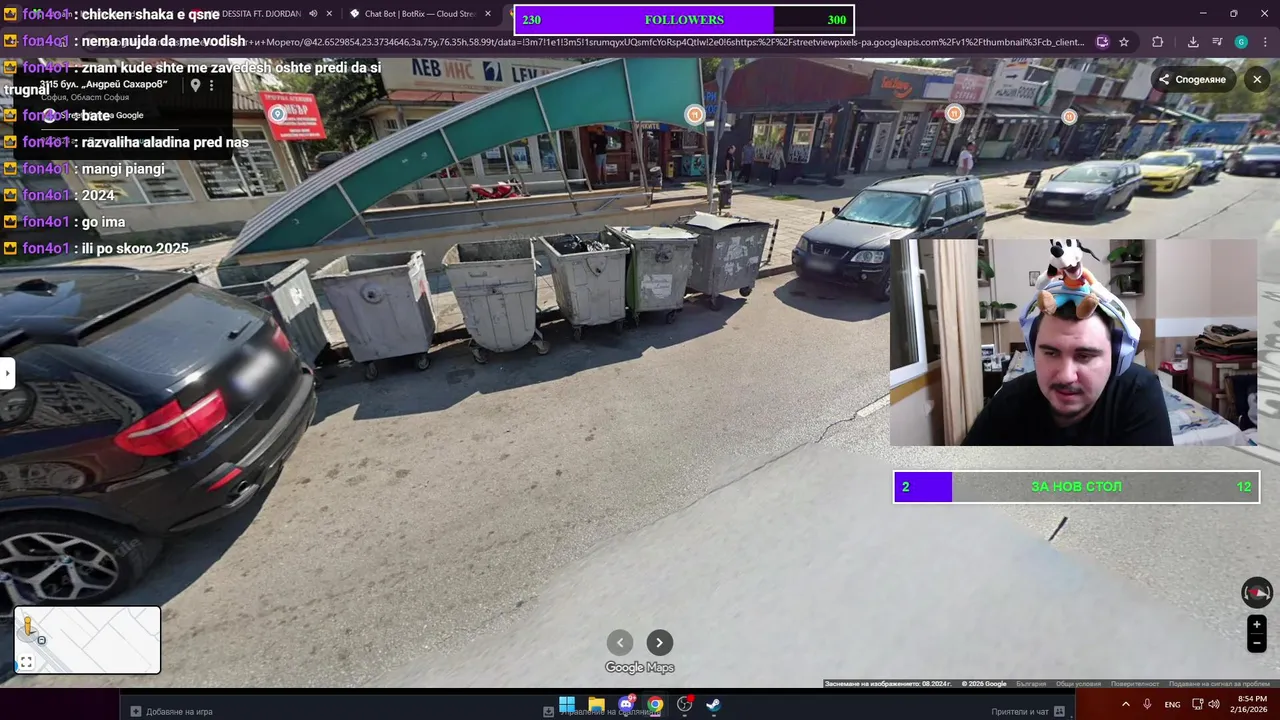
Task: Click the ЗА НОВ СТОЛ goal bar
Action: pyautogui.click(x=1076, y=487)
